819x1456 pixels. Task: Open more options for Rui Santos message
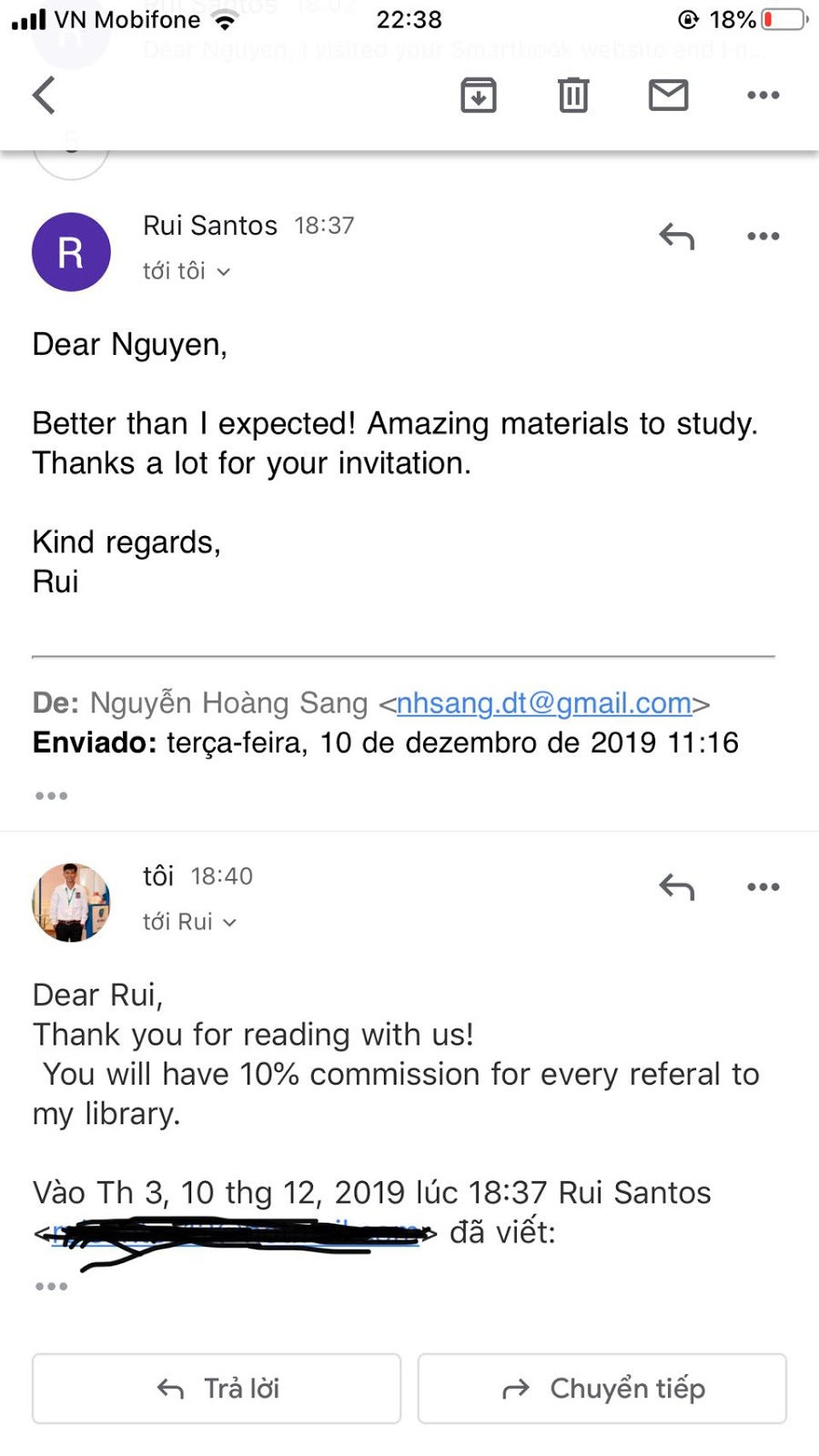pyautogui.click(x=763, y=237)
